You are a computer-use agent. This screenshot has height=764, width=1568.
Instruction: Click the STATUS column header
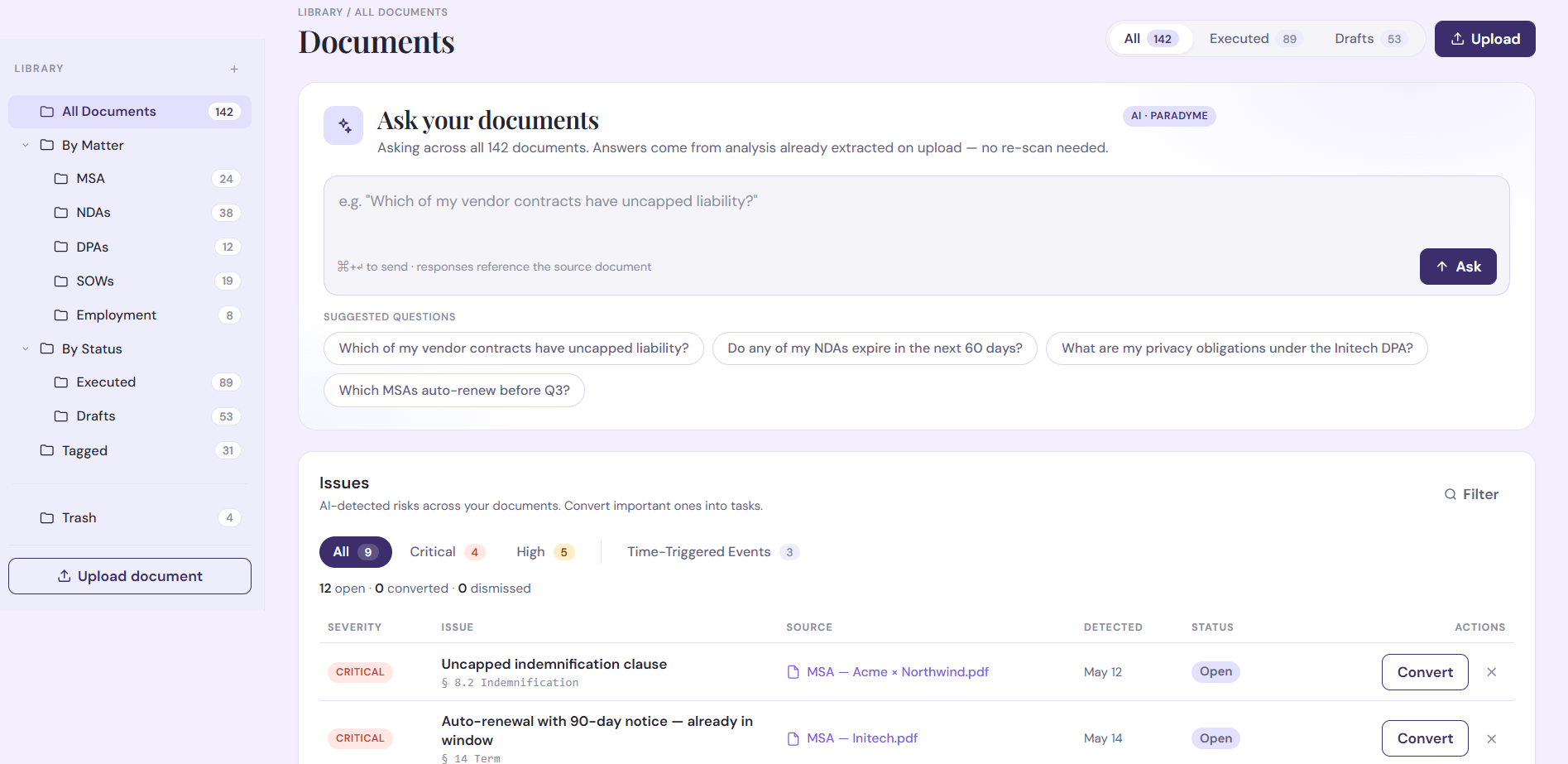point(1212,627)
